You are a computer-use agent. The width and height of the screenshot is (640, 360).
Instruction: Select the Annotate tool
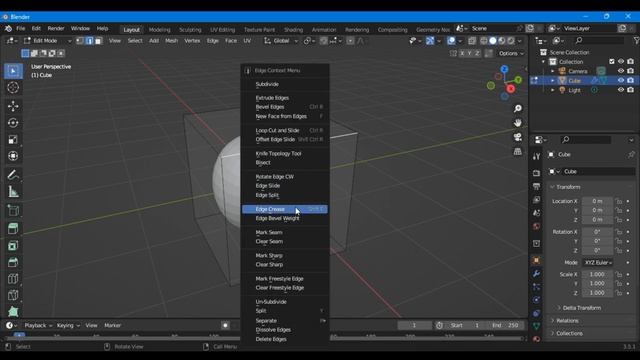click(x=13, y=175)
